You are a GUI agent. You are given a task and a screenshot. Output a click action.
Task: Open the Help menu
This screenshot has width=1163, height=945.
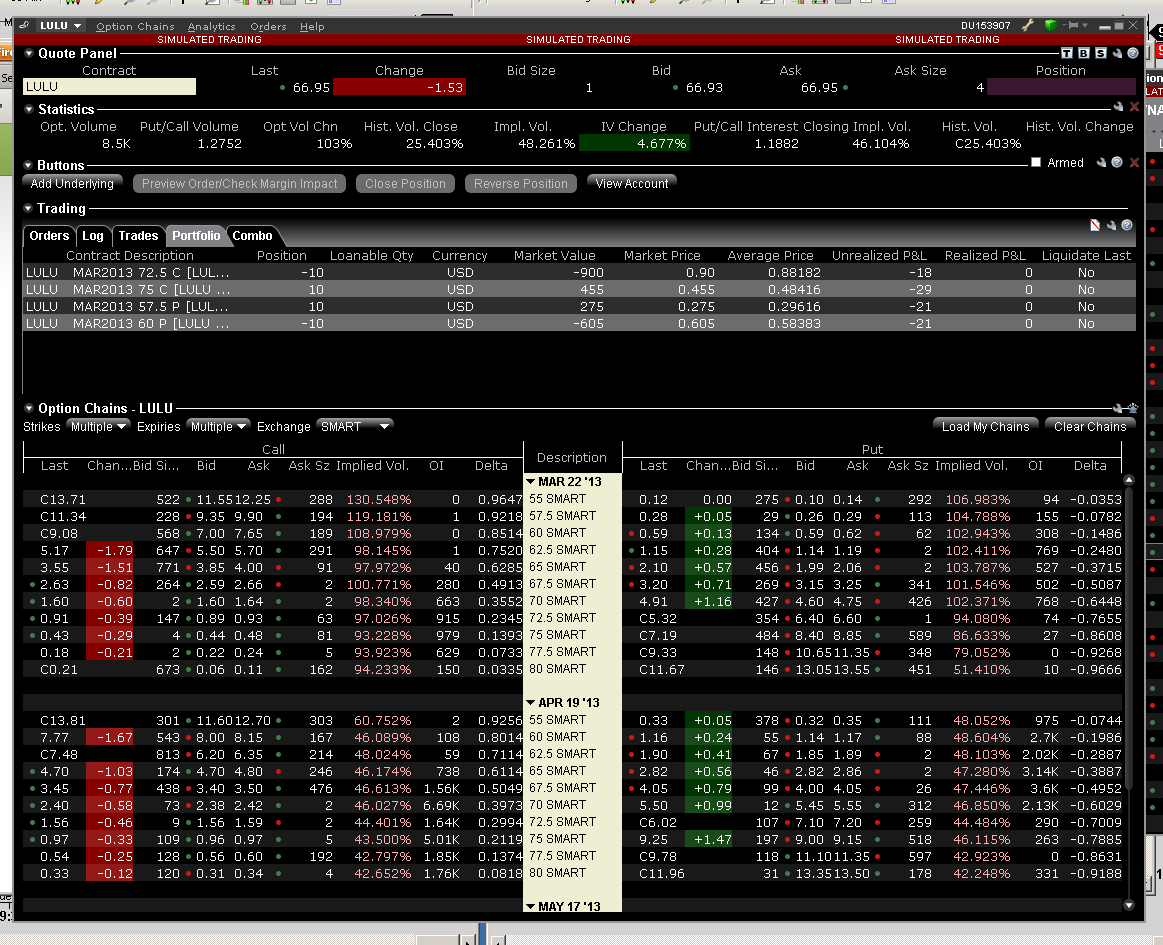point(312,26)
